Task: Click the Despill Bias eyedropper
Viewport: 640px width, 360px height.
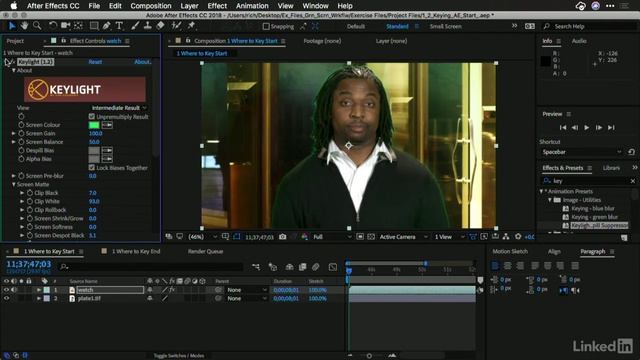Action: click(x=107, y=150)
